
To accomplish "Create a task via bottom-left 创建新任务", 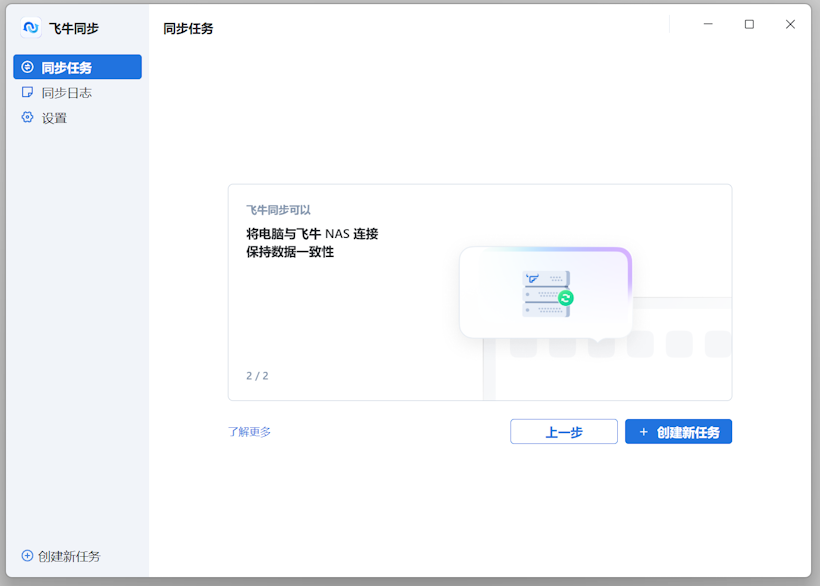I will (60, 556).
